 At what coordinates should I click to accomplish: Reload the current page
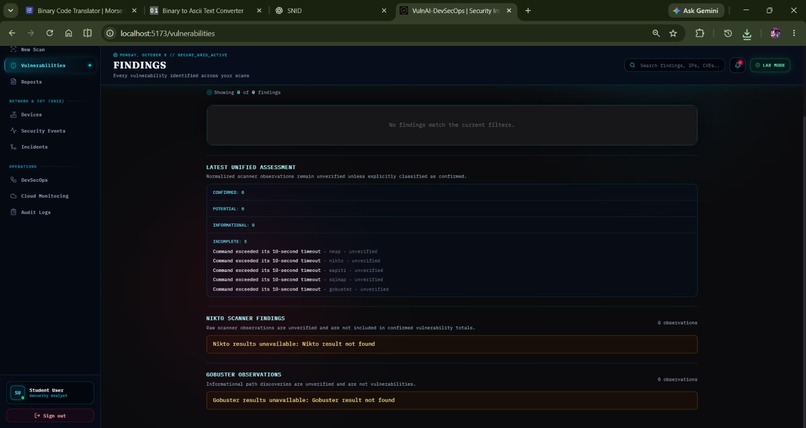tap(50, 33)
